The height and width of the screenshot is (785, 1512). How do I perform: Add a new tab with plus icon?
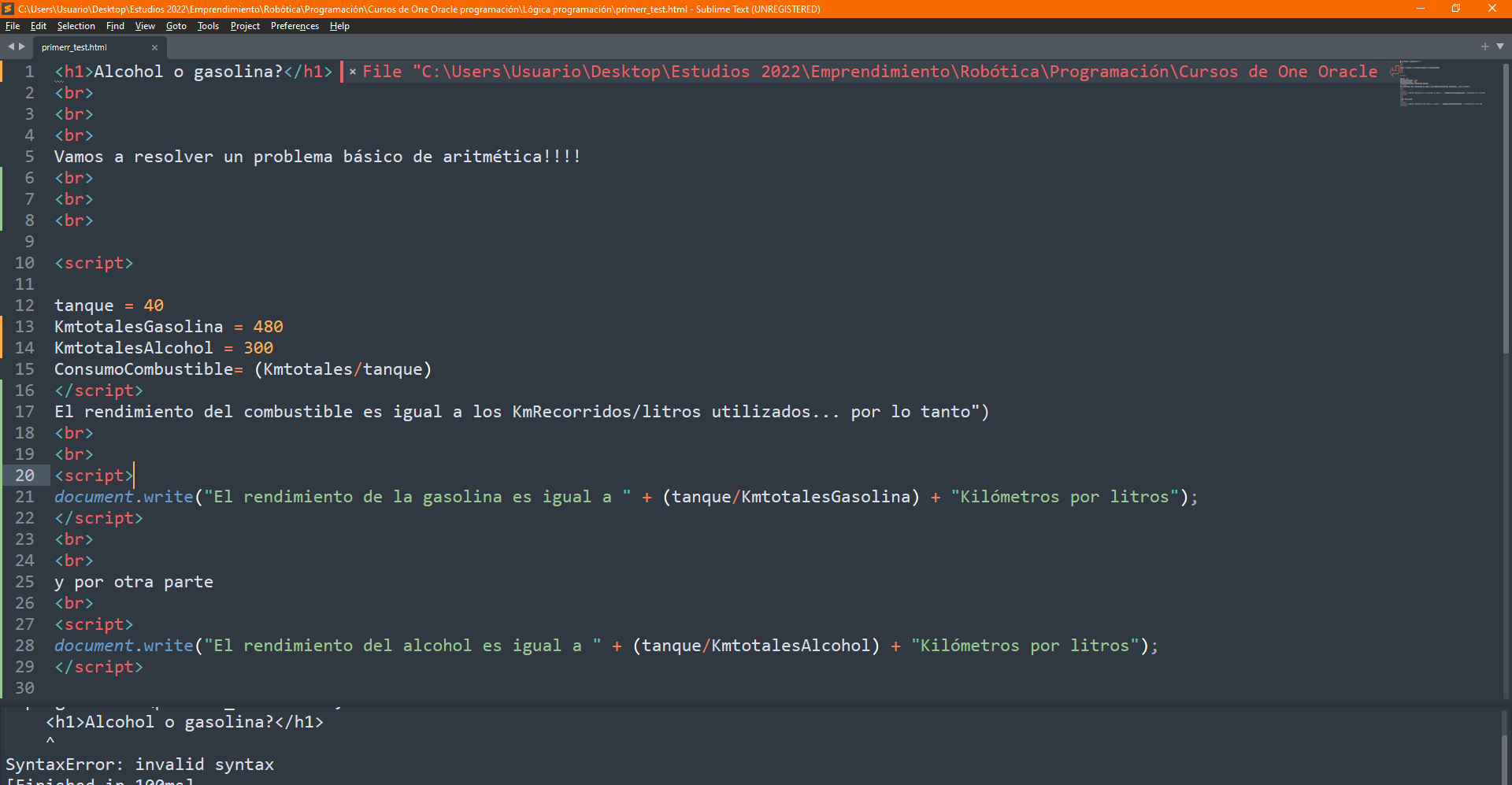1485,46
